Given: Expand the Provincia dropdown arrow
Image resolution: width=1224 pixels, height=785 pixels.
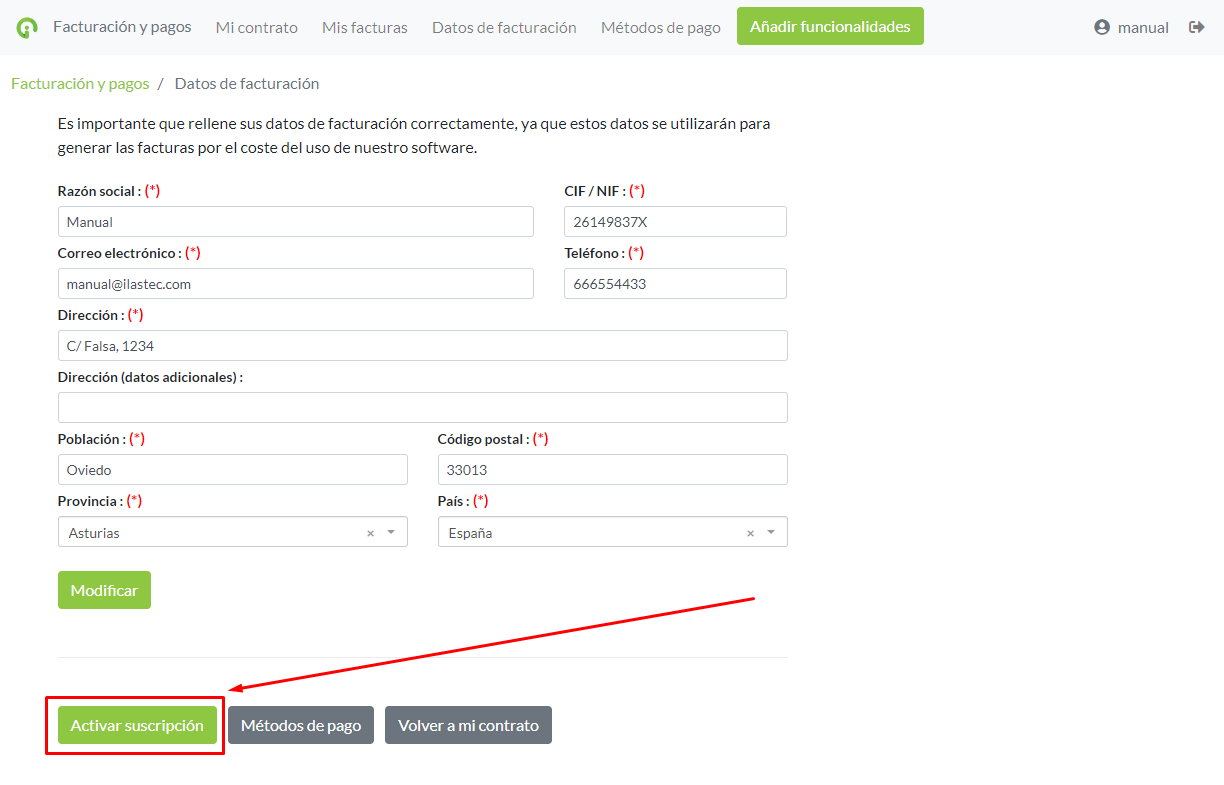Looking at the screenshot, I should point(391,532).
